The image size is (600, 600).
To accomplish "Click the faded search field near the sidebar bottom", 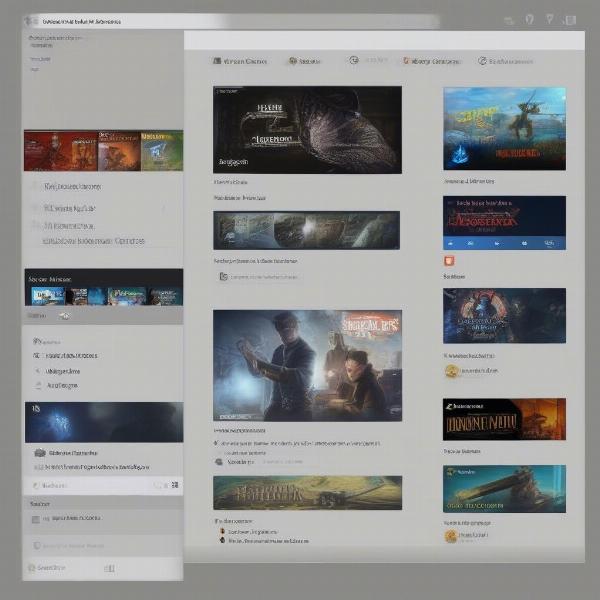I will (x=103, y=546).
